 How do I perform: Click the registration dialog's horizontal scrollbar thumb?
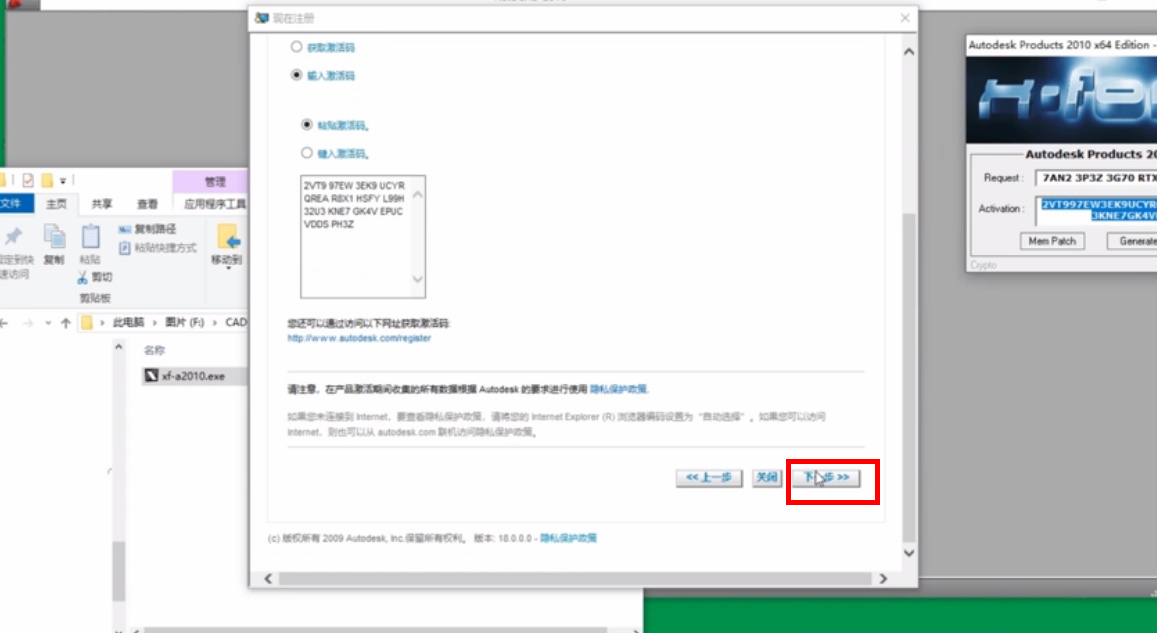575,579
